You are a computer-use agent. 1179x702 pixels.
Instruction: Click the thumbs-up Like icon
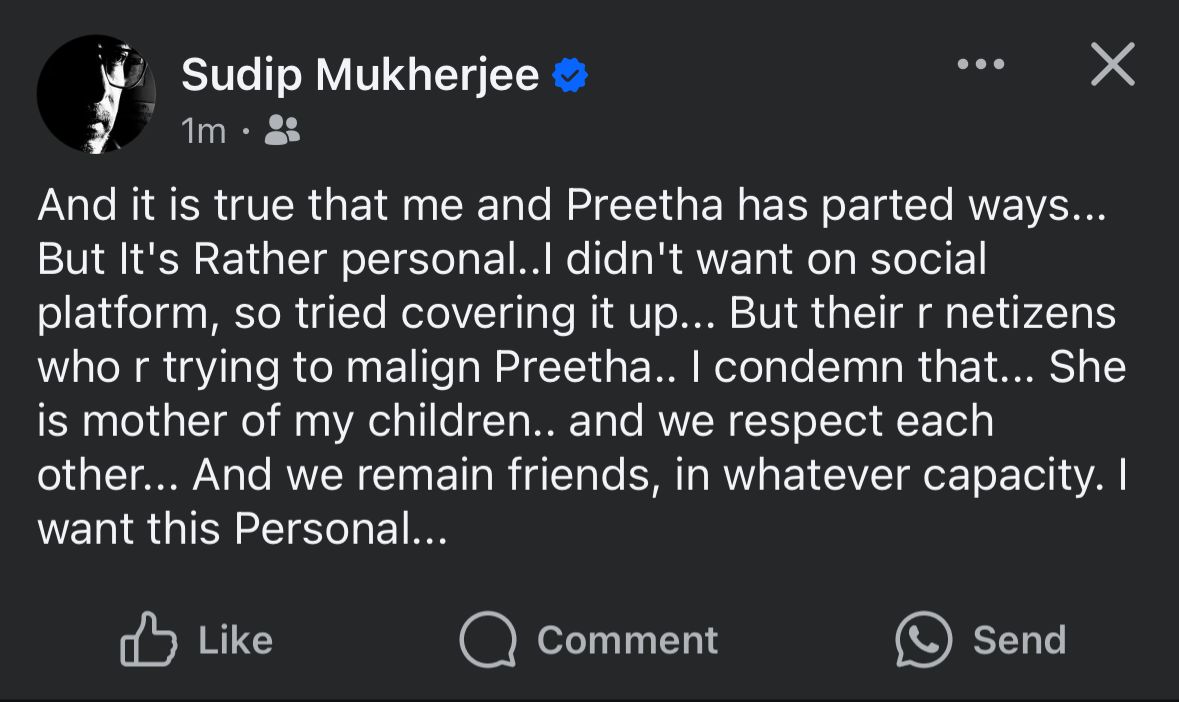tap(147, 639)
